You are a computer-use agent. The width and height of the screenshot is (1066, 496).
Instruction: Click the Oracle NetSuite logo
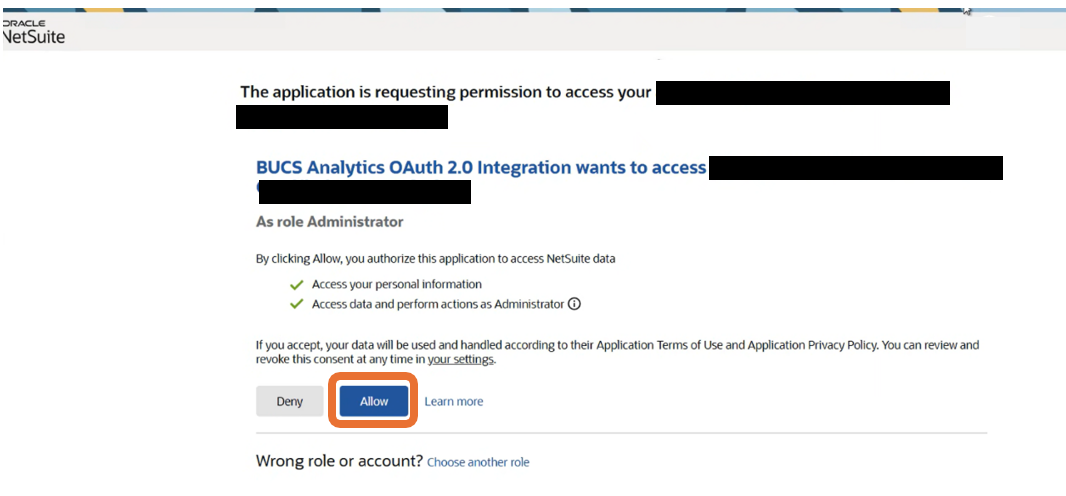[x=32, y=33]
